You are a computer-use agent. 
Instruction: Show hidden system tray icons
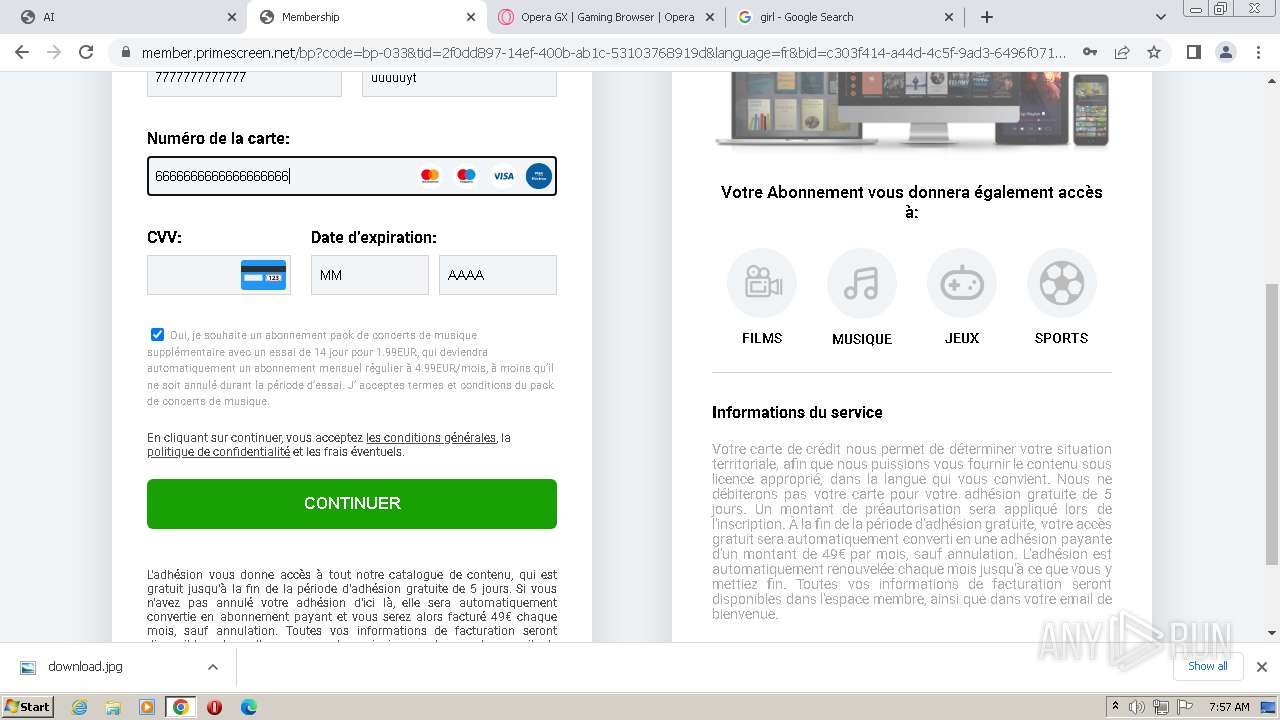(x=1115, y=707)
